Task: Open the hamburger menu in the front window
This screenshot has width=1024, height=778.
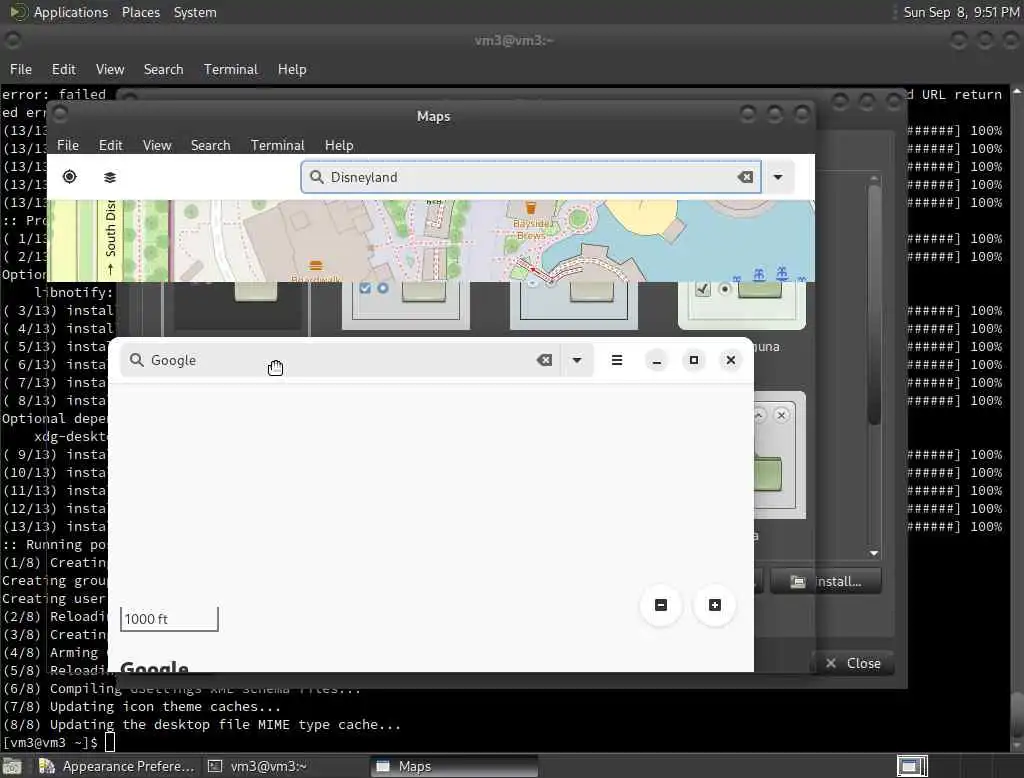Action: point(616,360)
